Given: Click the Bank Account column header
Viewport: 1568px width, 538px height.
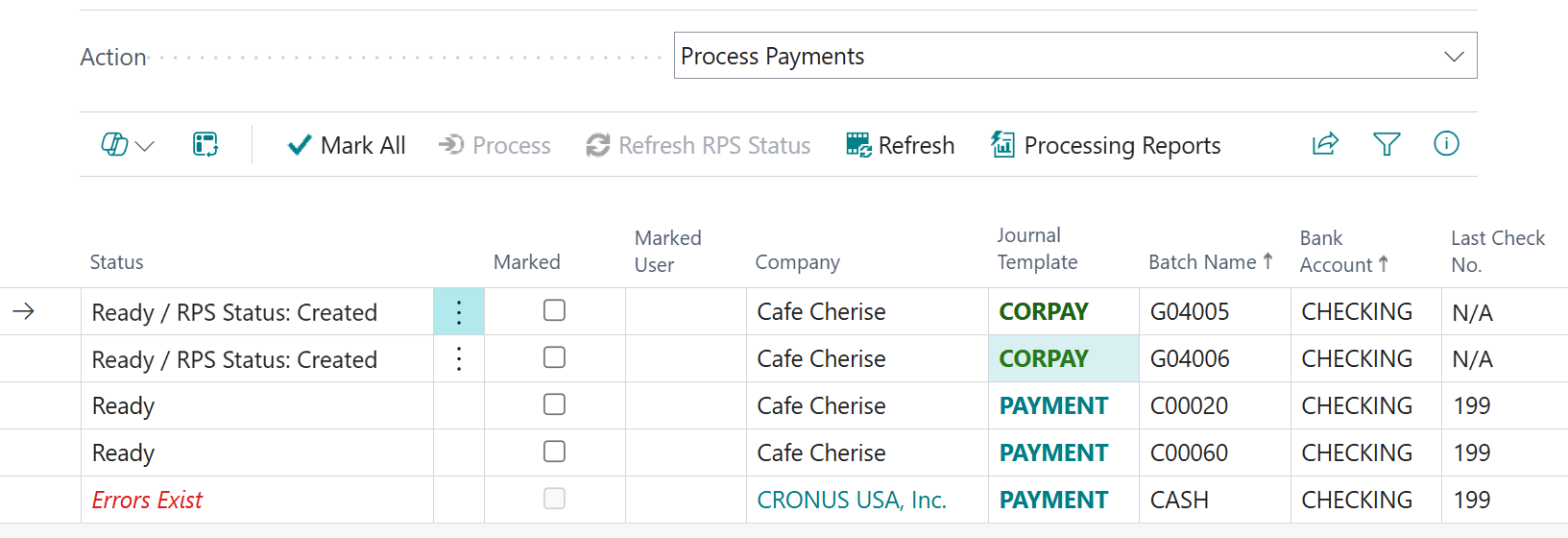Looking at the screenshot, I should pos(1336,252).
